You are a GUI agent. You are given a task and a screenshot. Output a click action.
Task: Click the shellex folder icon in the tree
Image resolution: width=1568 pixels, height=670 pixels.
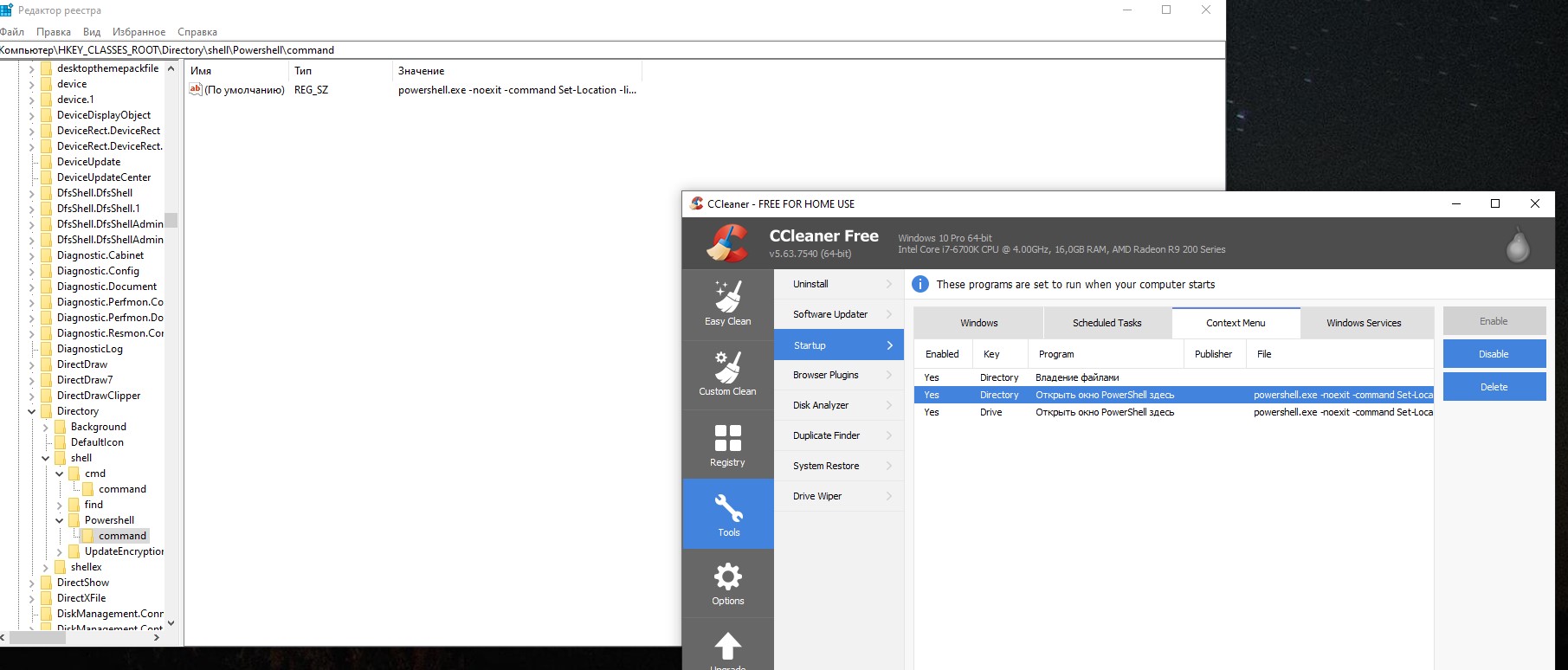61,567
